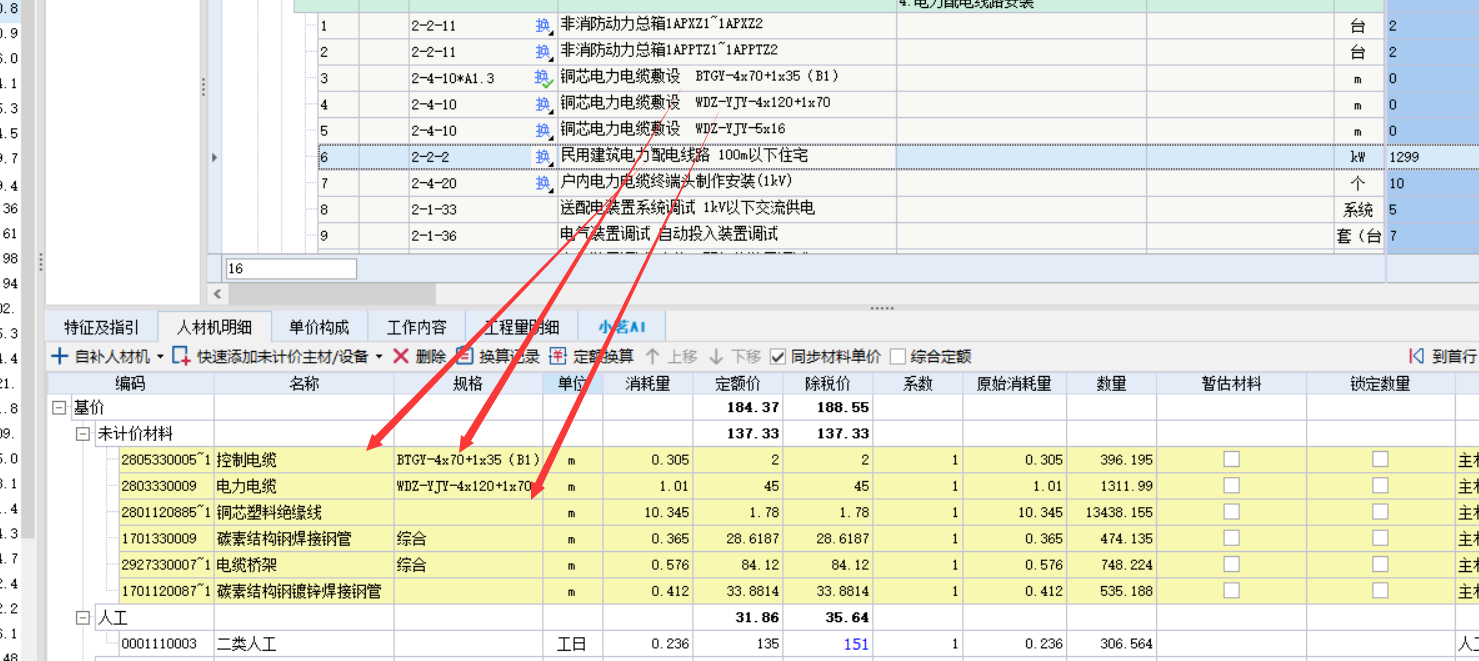Screen dimensions: 1479x661
Task: Click 碳素结构钢镀锌焊接钢管 name cell
Action: pos(304,590)
